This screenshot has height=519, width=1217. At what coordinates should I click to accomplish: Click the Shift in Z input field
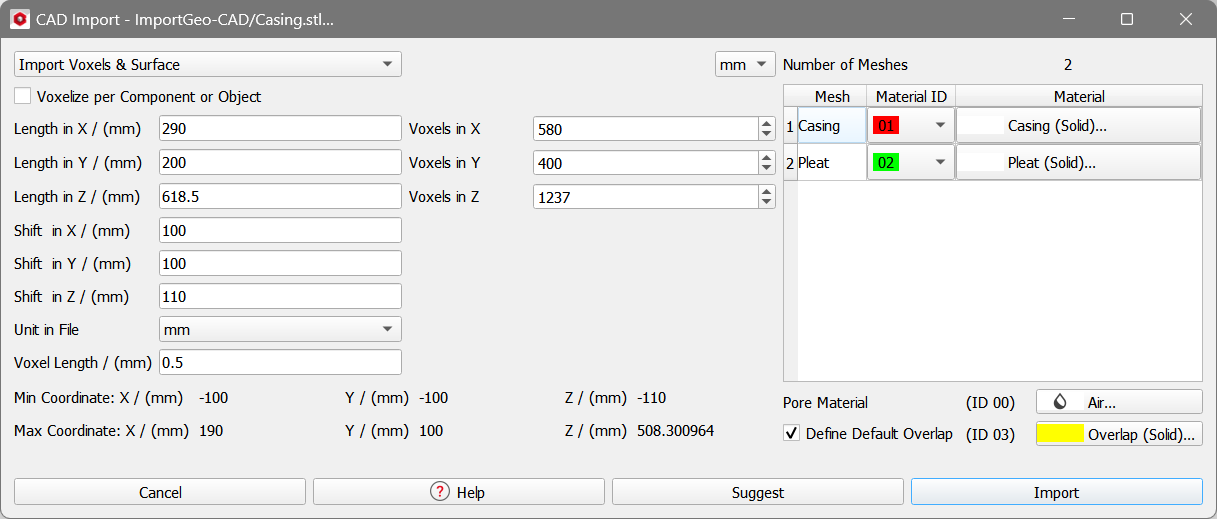click(280, 296)
